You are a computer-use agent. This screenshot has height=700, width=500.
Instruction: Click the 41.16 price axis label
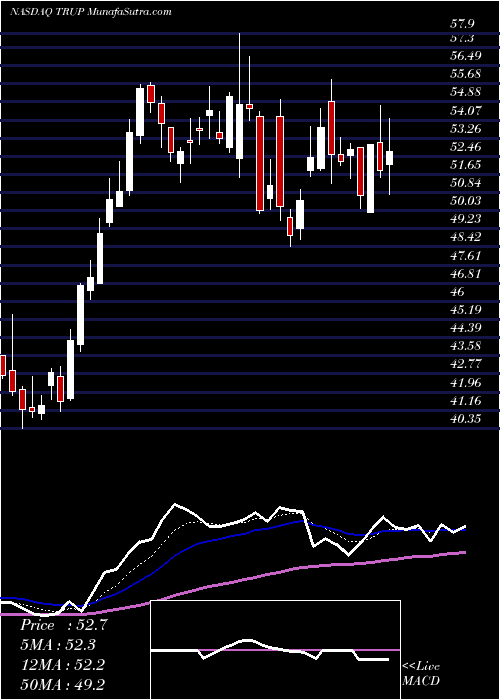(466, 401)
